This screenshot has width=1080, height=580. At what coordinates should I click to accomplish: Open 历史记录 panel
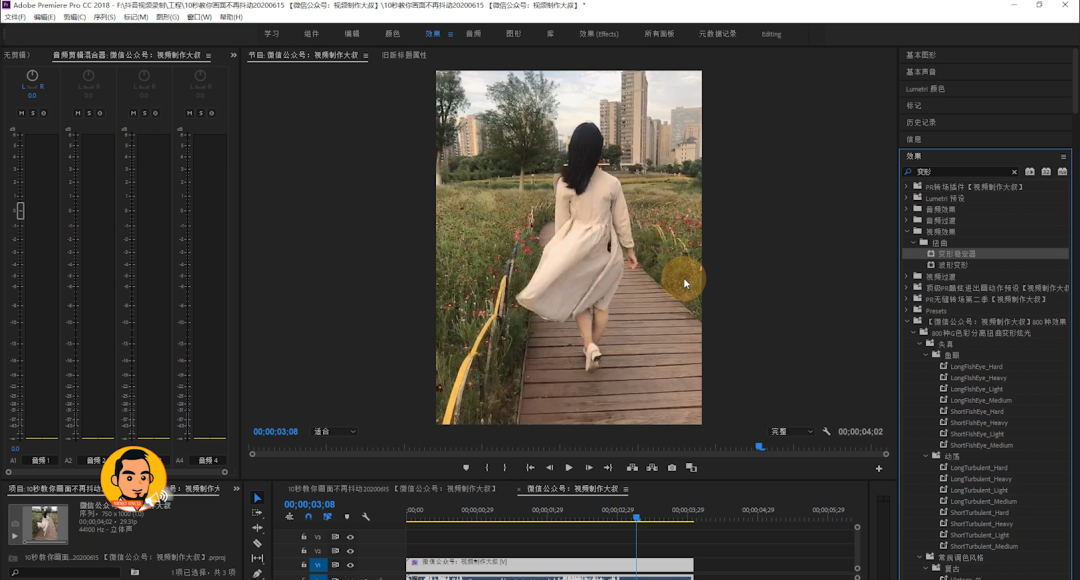(x=921, y=123)
